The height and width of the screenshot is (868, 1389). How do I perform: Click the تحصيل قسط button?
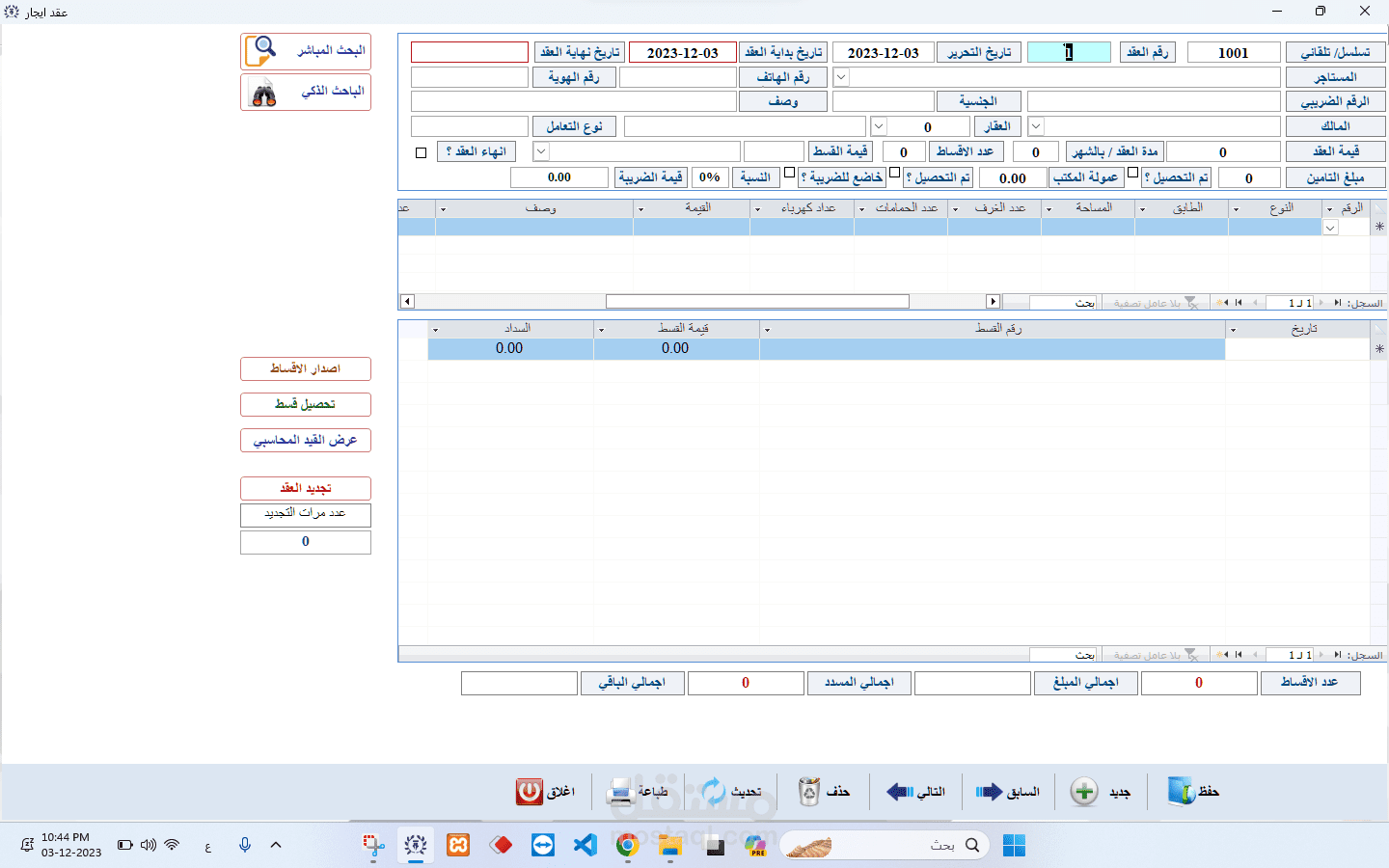pos(306,404)
